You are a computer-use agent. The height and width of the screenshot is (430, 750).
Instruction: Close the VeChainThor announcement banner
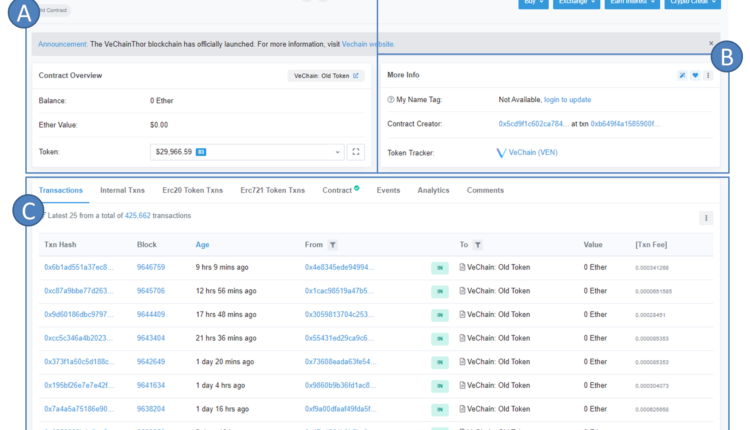pos(711,43)
